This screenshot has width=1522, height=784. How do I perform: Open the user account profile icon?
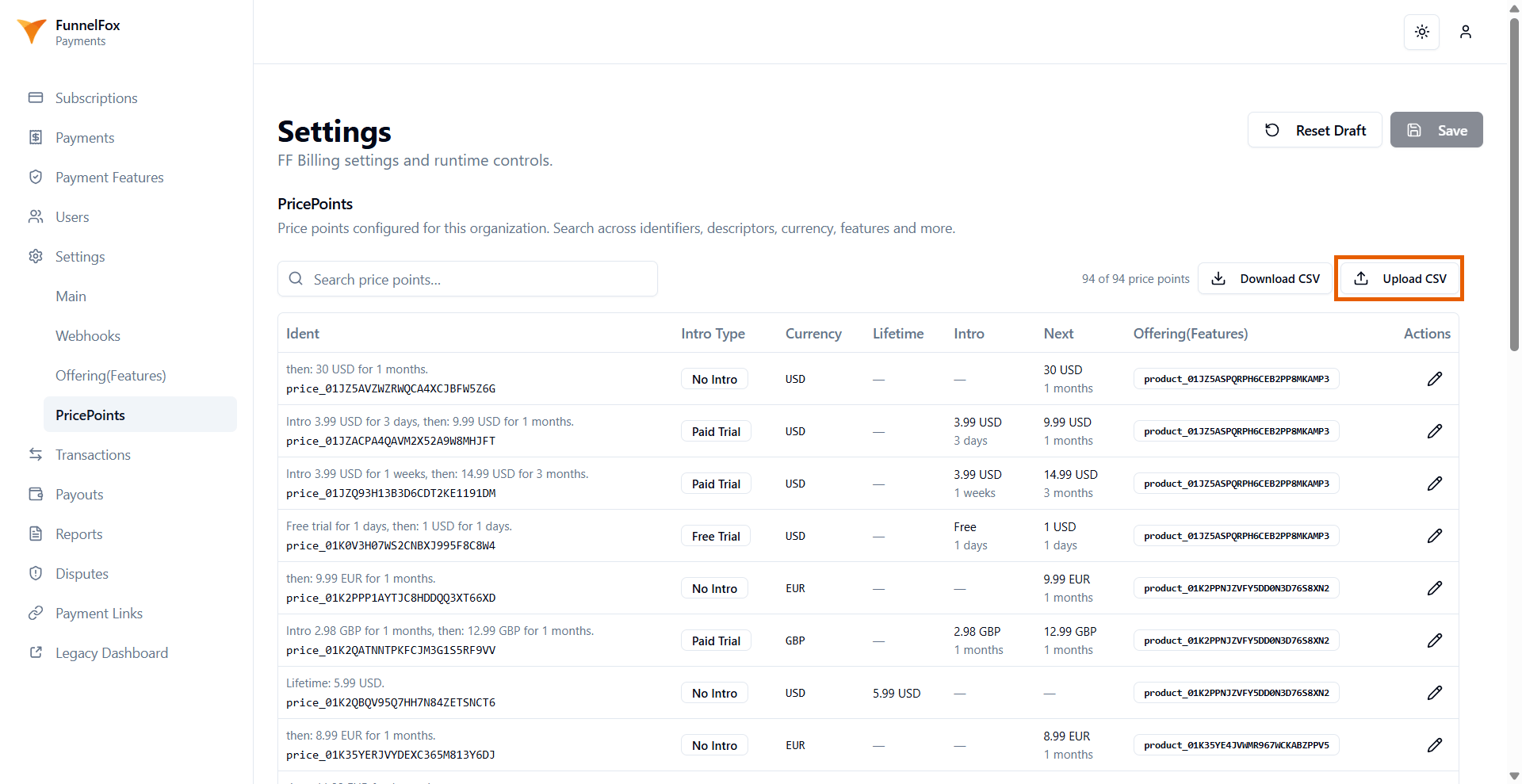click(x=1465, y=32)
